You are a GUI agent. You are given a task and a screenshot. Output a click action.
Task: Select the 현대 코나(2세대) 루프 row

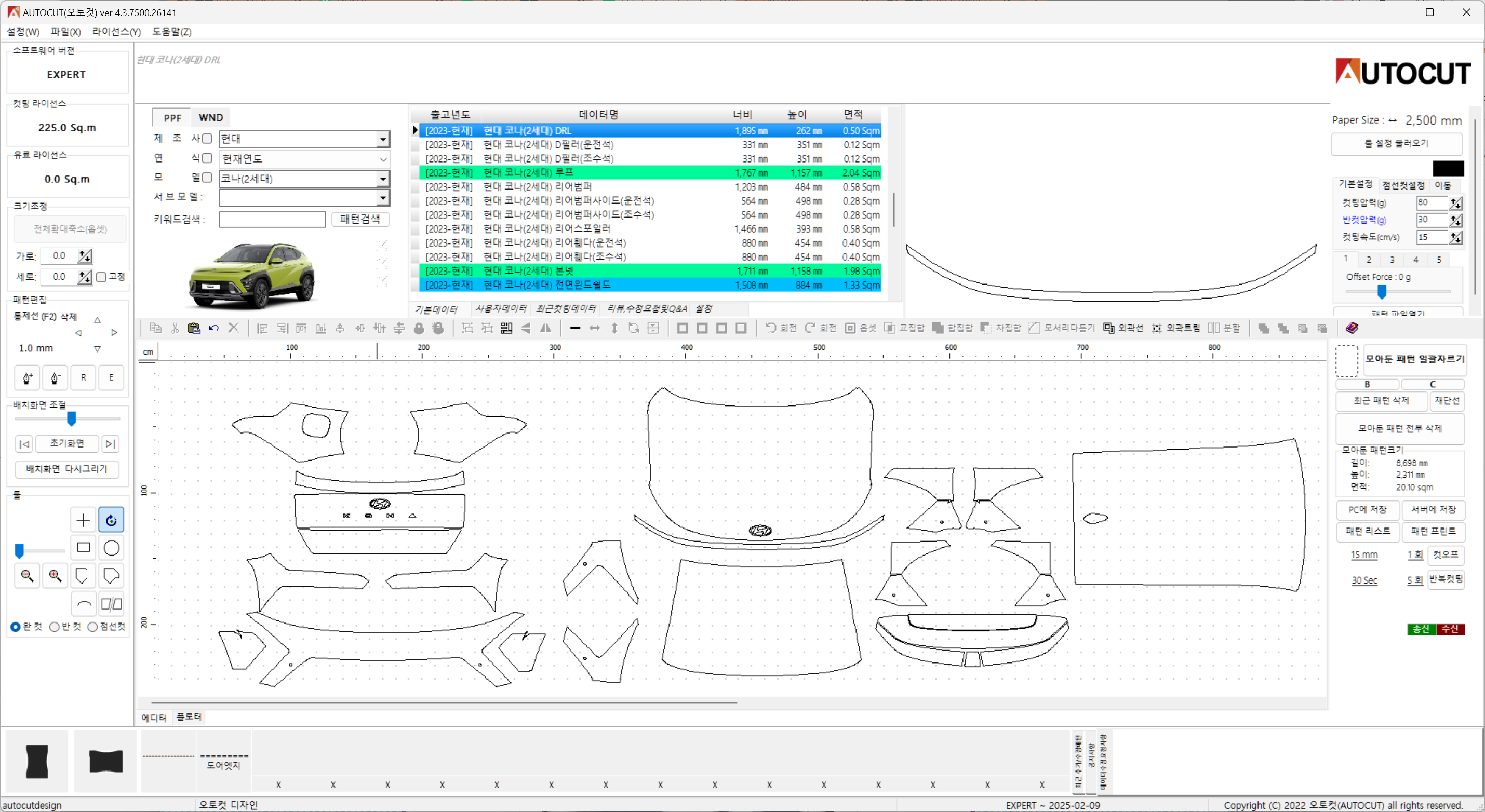651,173
